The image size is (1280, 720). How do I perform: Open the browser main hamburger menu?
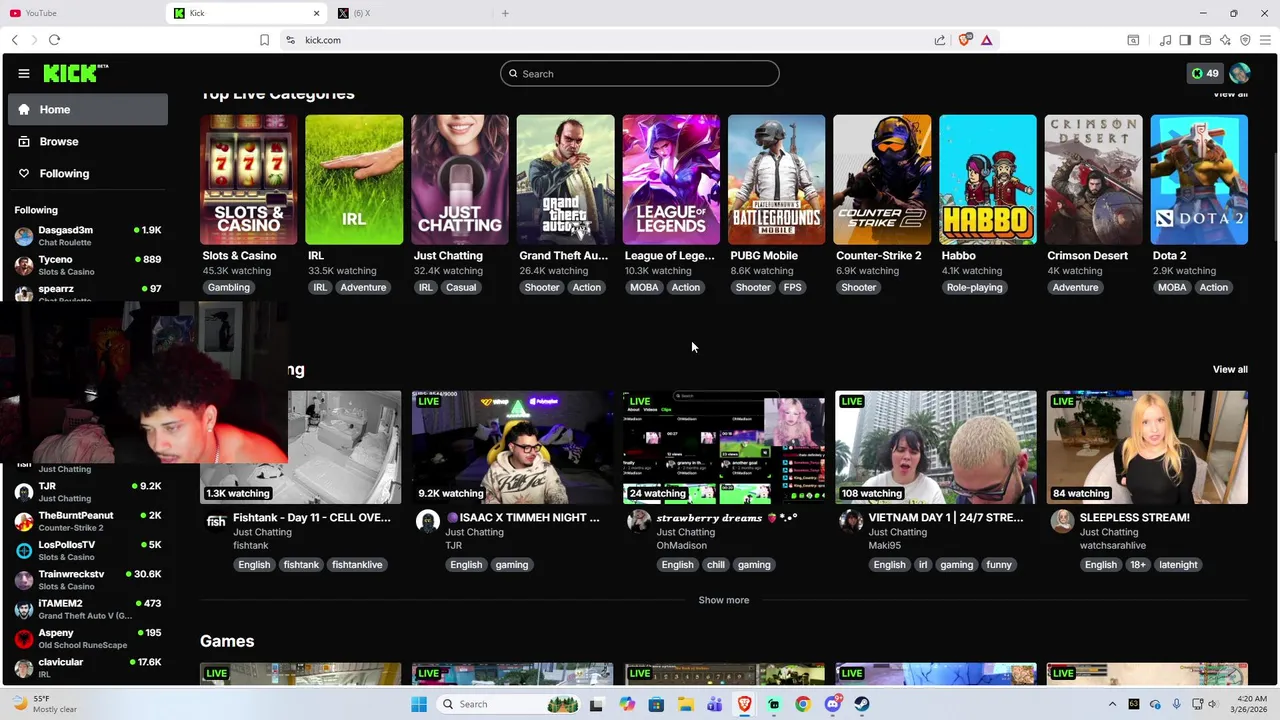pyautogui.click(x=1265, y=40)
